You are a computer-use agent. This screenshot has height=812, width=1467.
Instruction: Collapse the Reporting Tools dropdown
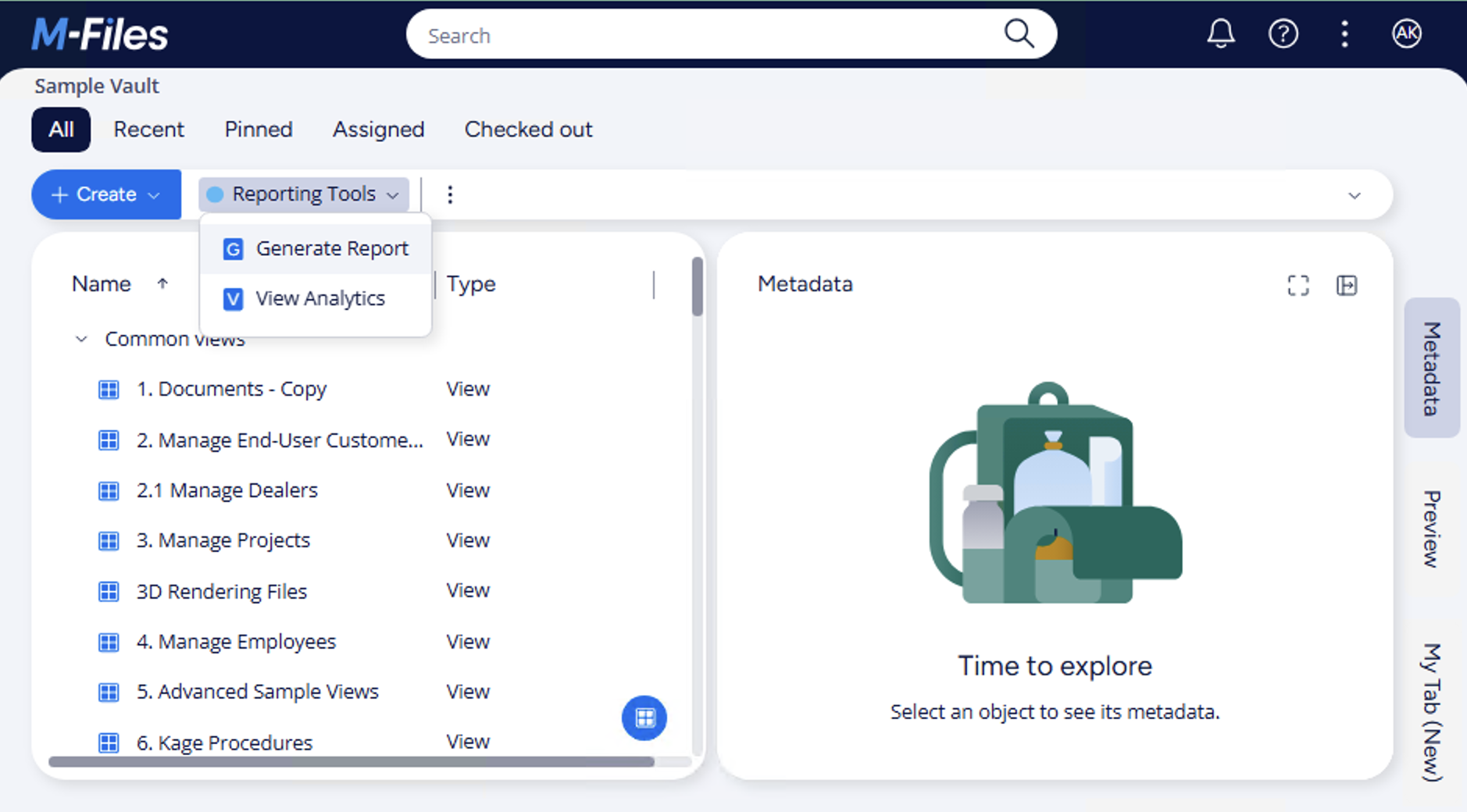coord(304,194)
